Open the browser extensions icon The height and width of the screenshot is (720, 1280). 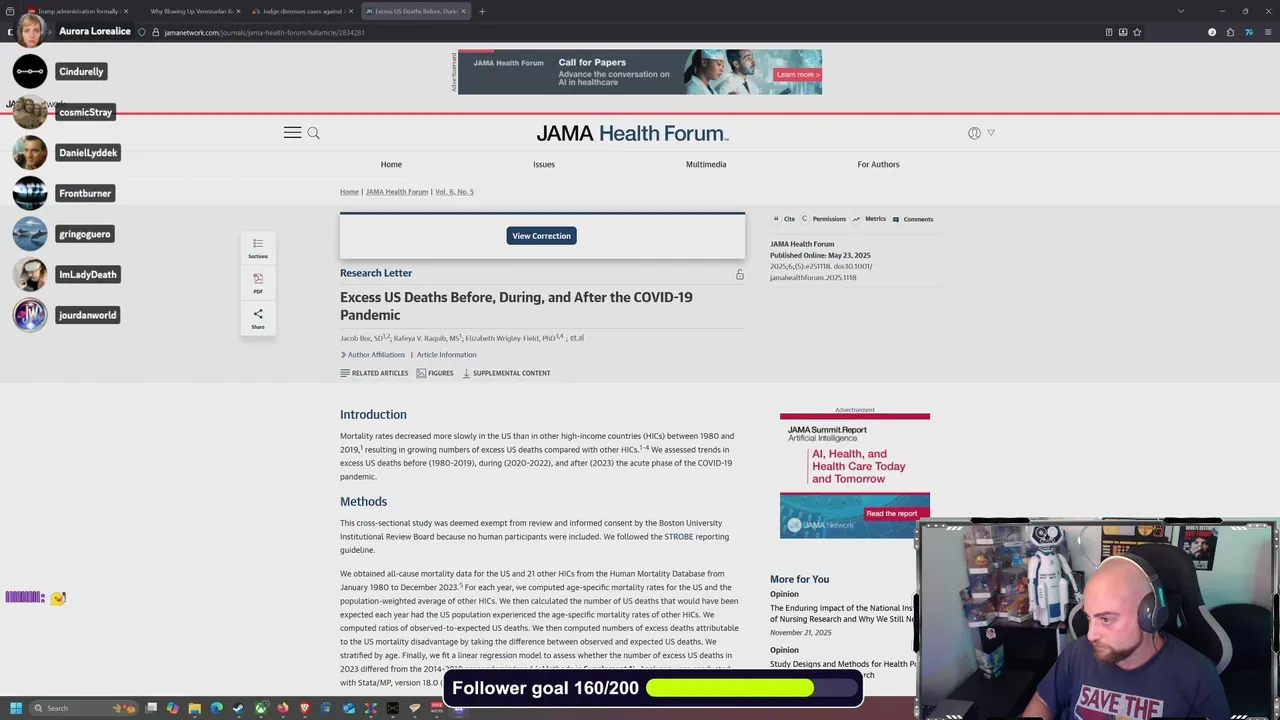[x=1231, y=32]
